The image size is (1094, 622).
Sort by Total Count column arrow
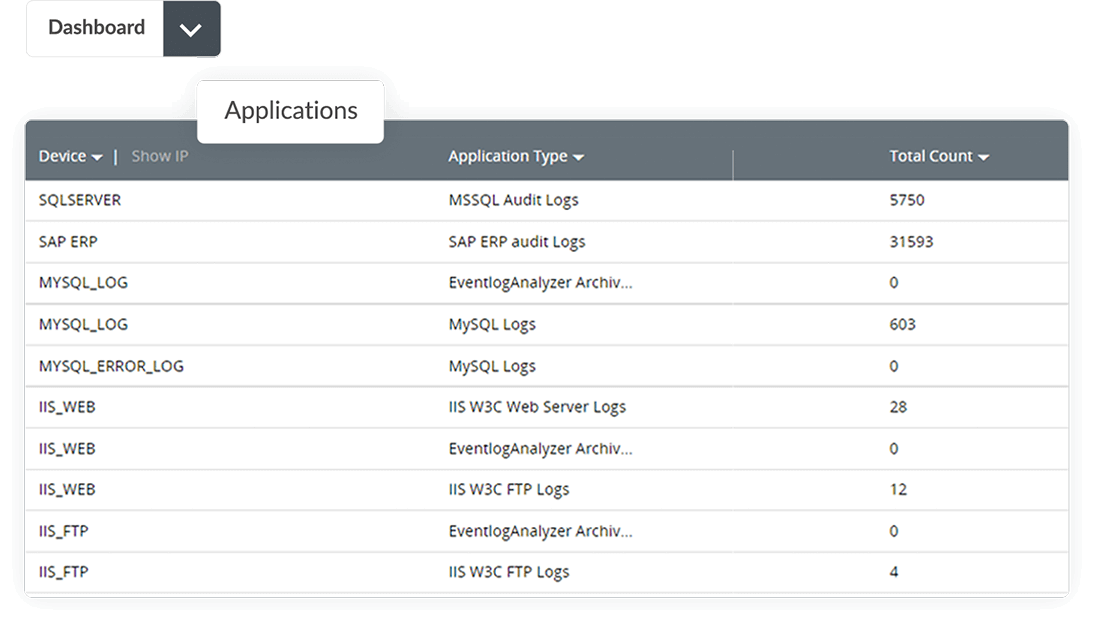click(x=983, y=158)
